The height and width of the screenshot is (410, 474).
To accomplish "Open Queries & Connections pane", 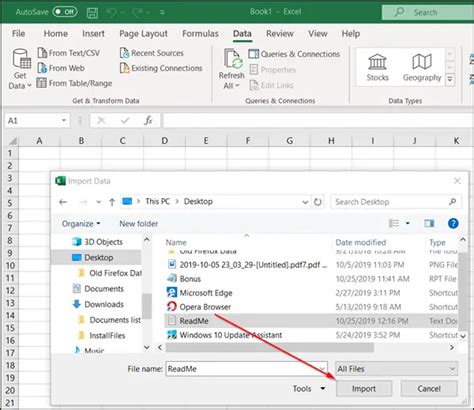I will 294,54.
